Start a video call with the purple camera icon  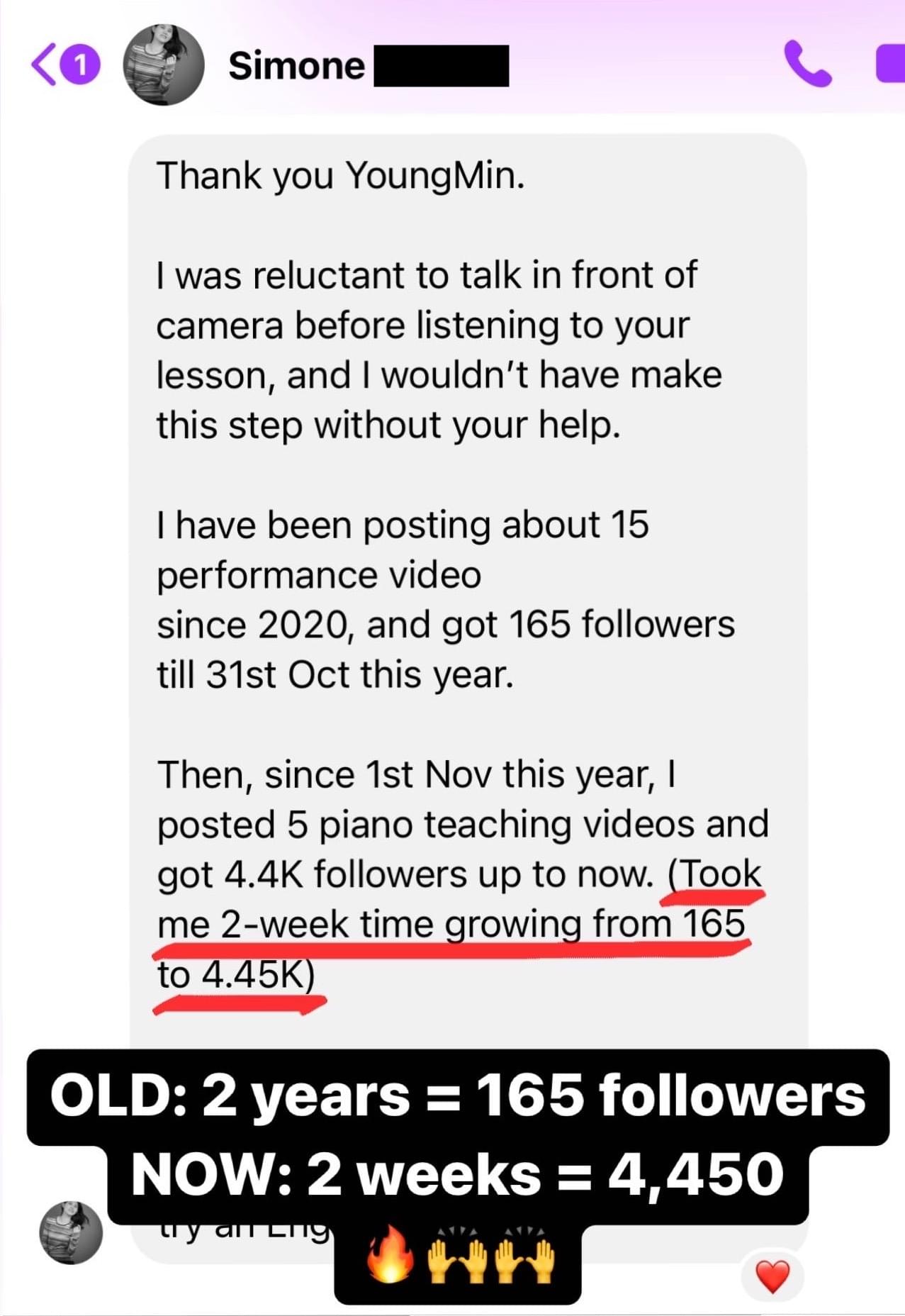coord(891,65)
